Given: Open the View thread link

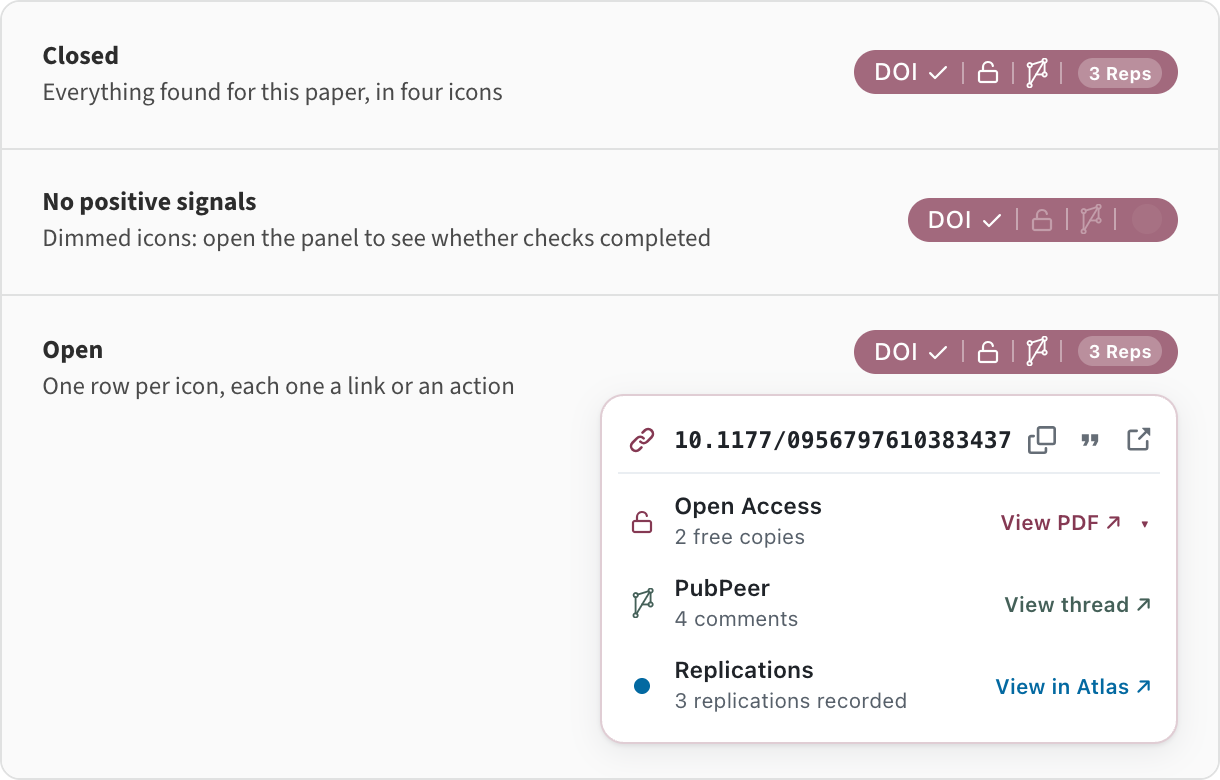Looking at the screenshot, I should tap(1078, 605).
